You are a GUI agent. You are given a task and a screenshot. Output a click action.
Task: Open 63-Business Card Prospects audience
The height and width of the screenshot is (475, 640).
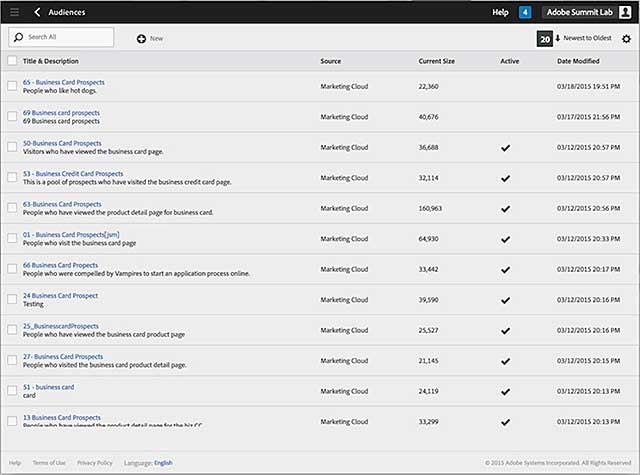[62, 204]
